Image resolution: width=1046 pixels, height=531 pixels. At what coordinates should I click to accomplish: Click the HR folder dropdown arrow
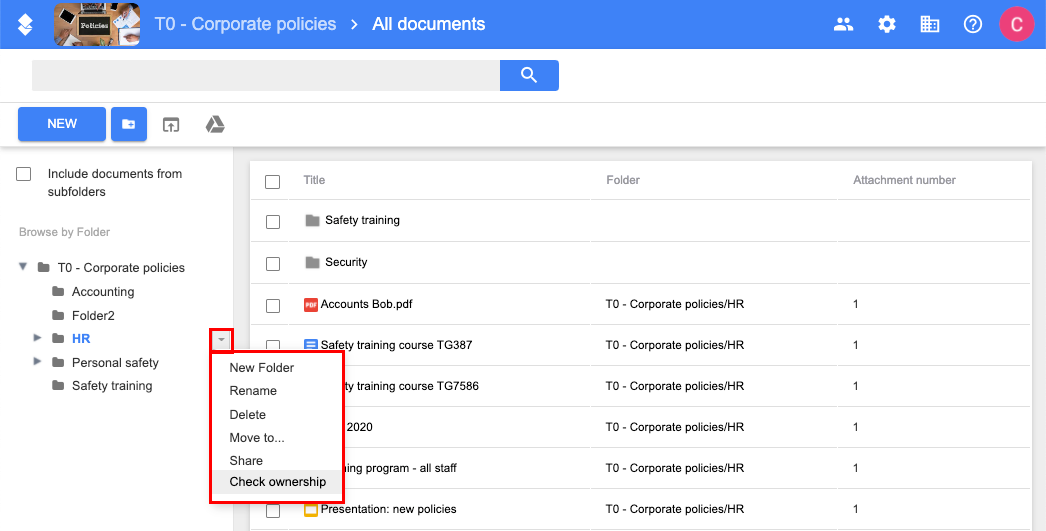coord(221,340)
